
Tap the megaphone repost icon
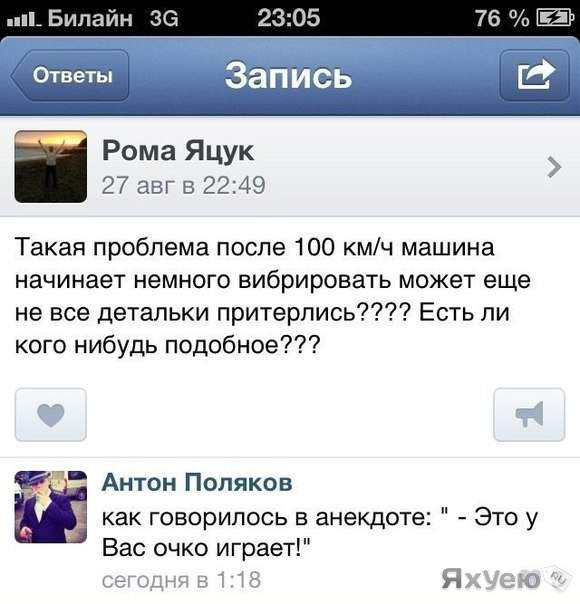click(x=529, y=414)
